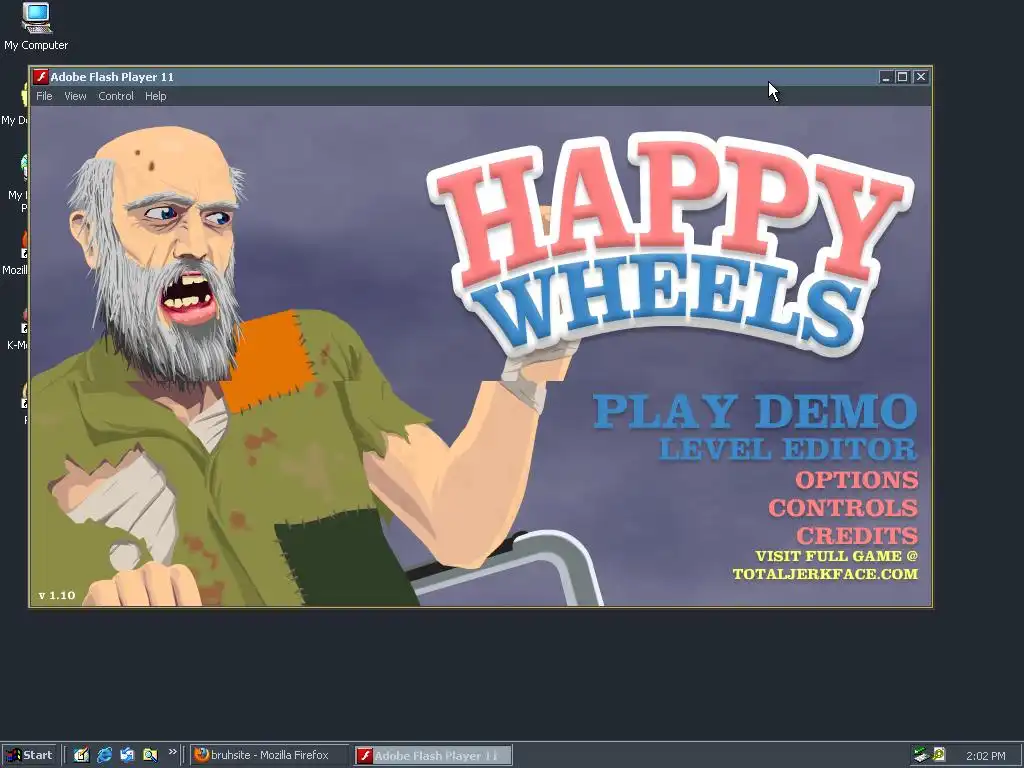
Task: Click the folder with magnifier quick launch icon
Action: (150, 755)
